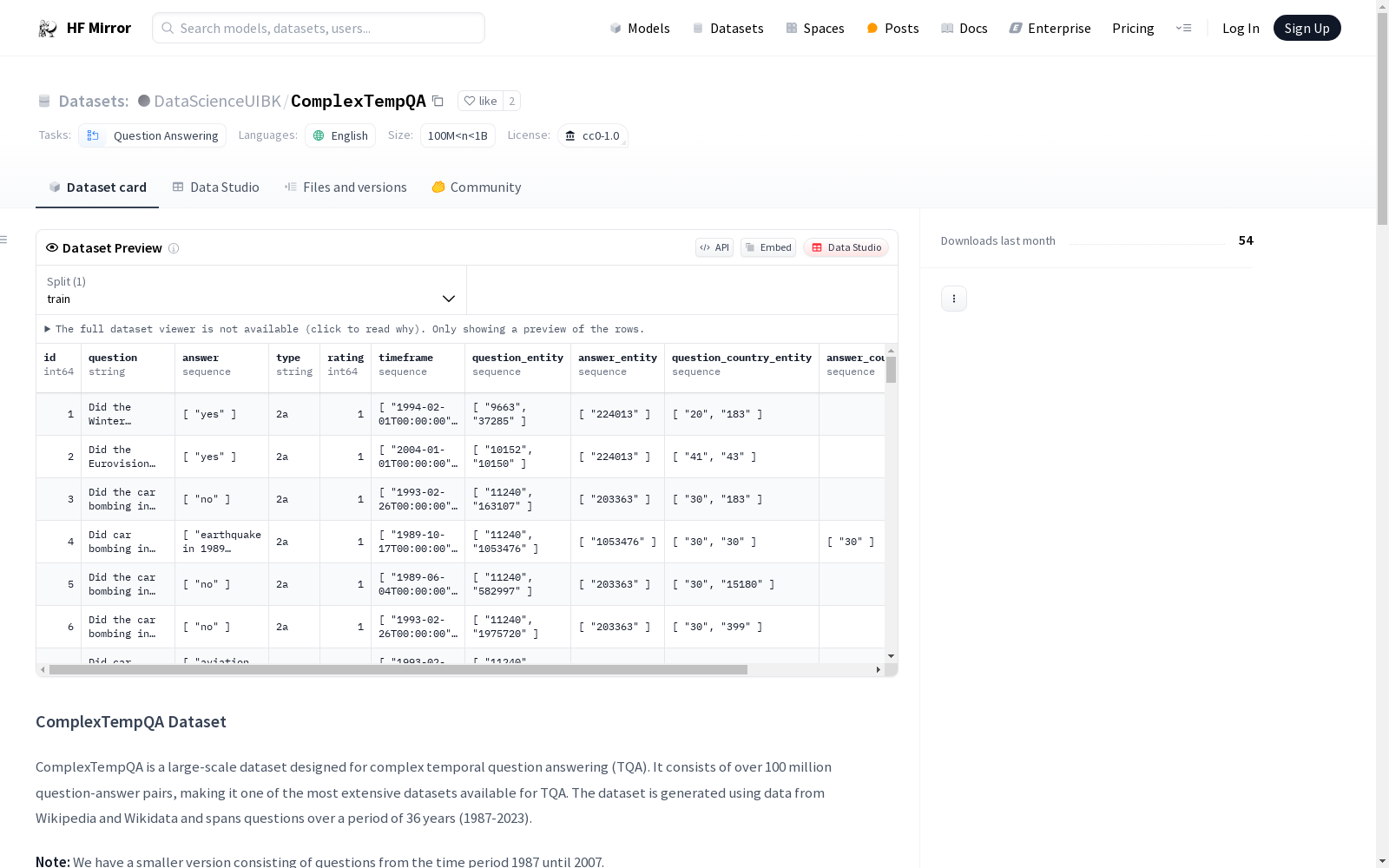Click the Sign Up button
1389x868 pixels.
(1307, 28)
